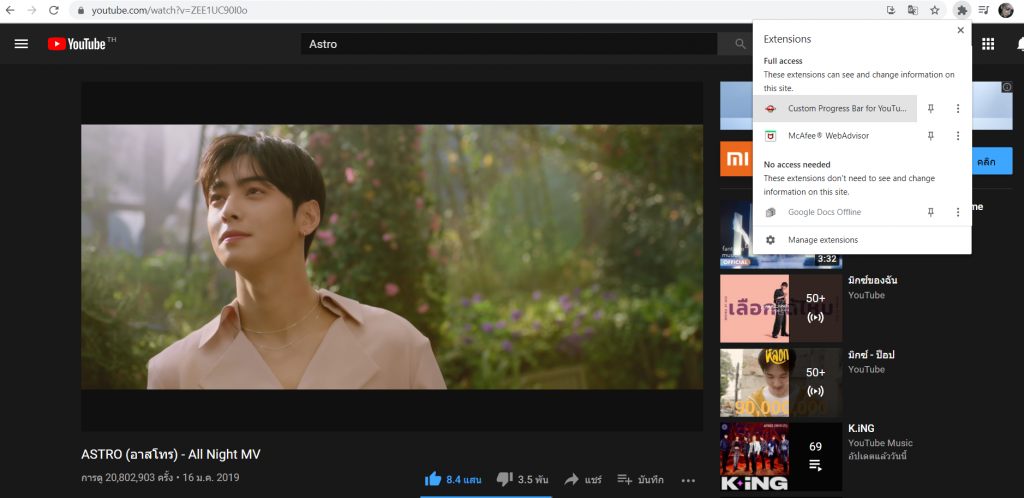1024x498 pixels.
Task: Open more options for McAfee WebAdvisor
Action: tap(958, 136)
